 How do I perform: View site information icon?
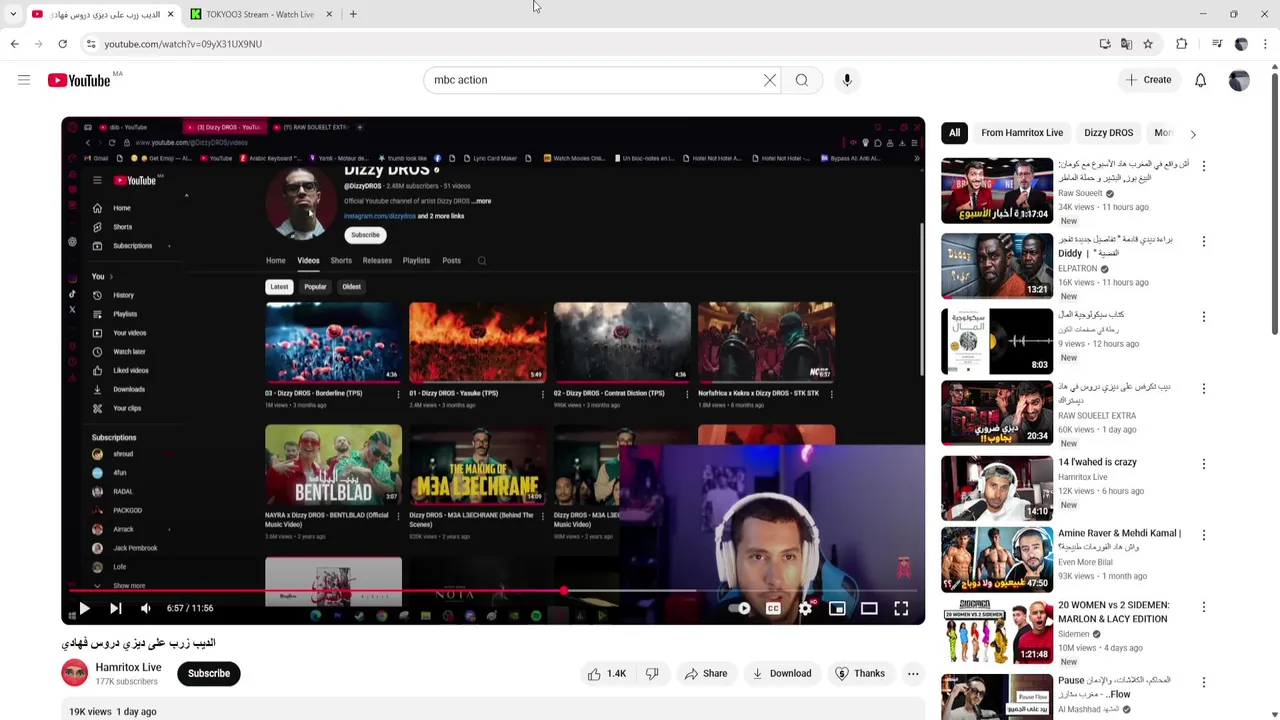91,44
